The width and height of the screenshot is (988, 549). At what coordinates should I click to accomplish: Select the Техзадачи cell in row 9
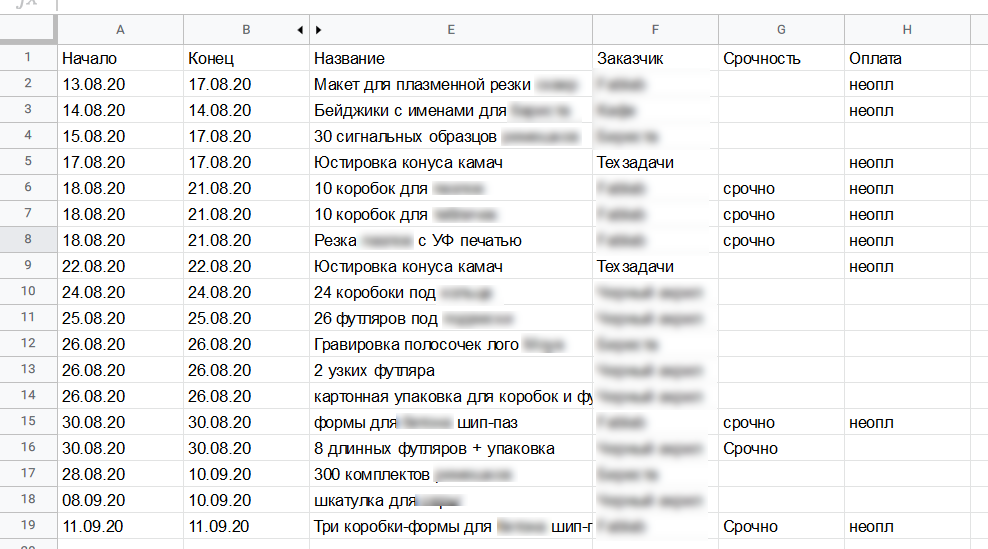pyautogui.click(x=655, y=266)
